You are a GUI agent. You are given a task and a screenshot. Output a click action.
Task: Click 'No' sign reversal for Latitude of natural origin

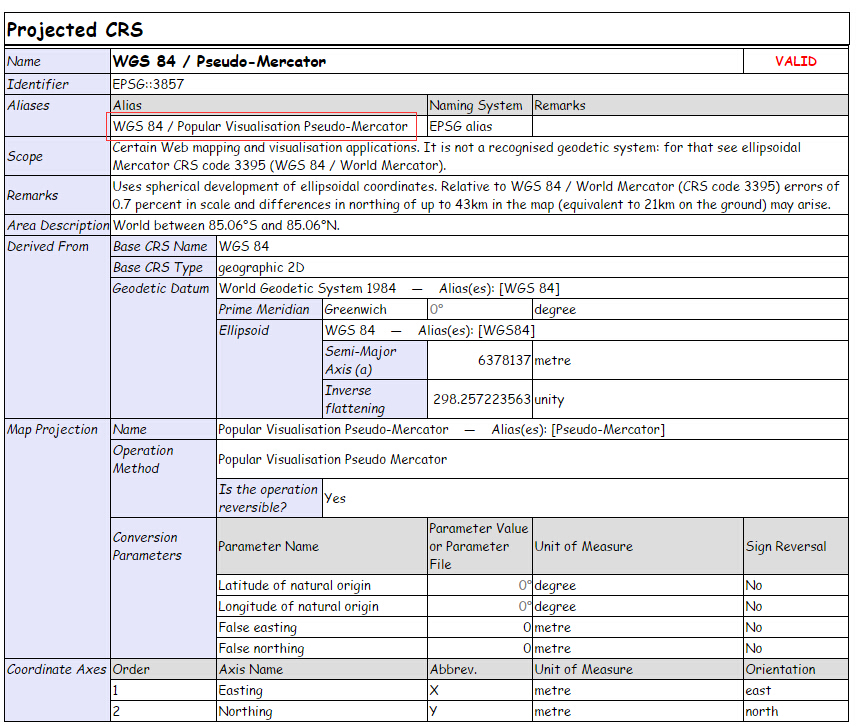pyautogui.click(x=754, y=585)
